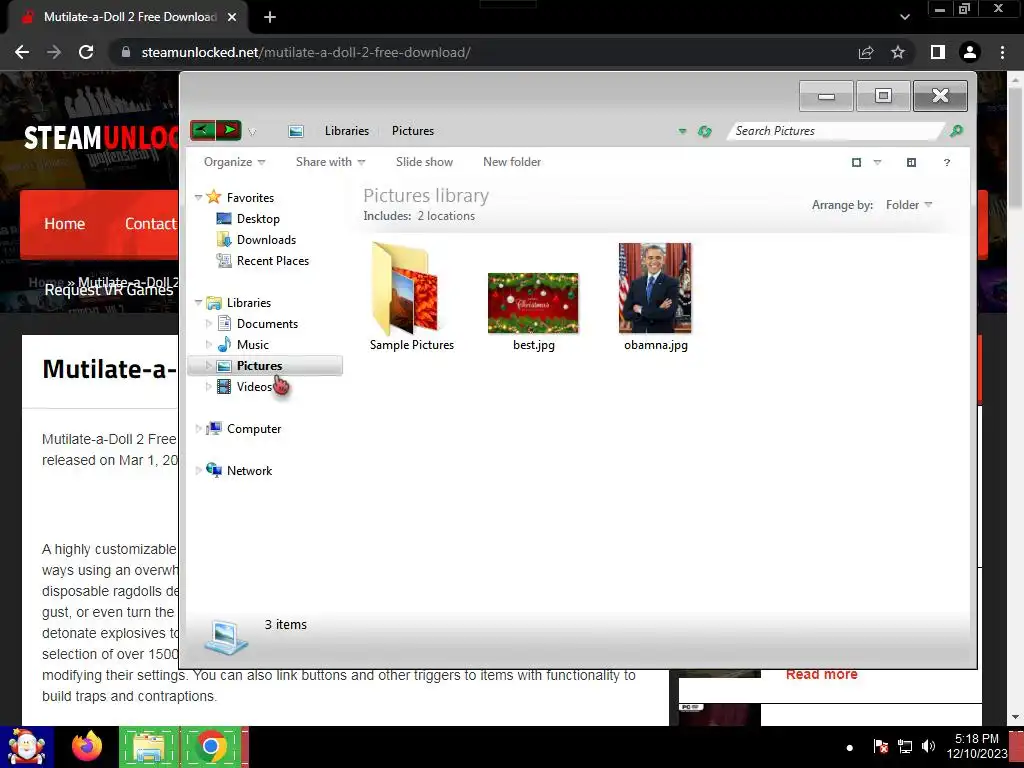Select Network in navigation pane
This screenshot has width=1024, height=768.
coord(249,471)
